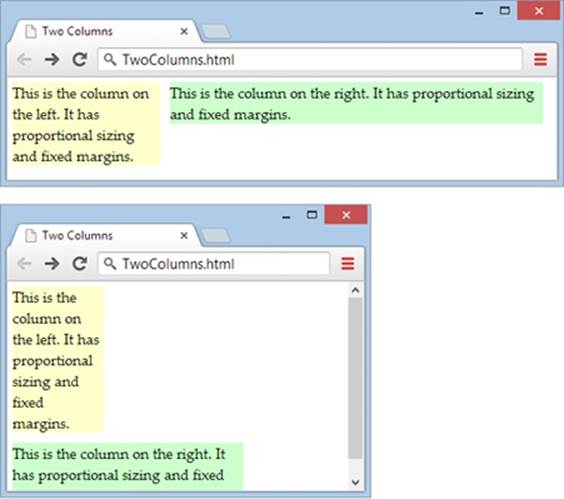
Task: Close the top browser window
Action: [x=538, y=11]
